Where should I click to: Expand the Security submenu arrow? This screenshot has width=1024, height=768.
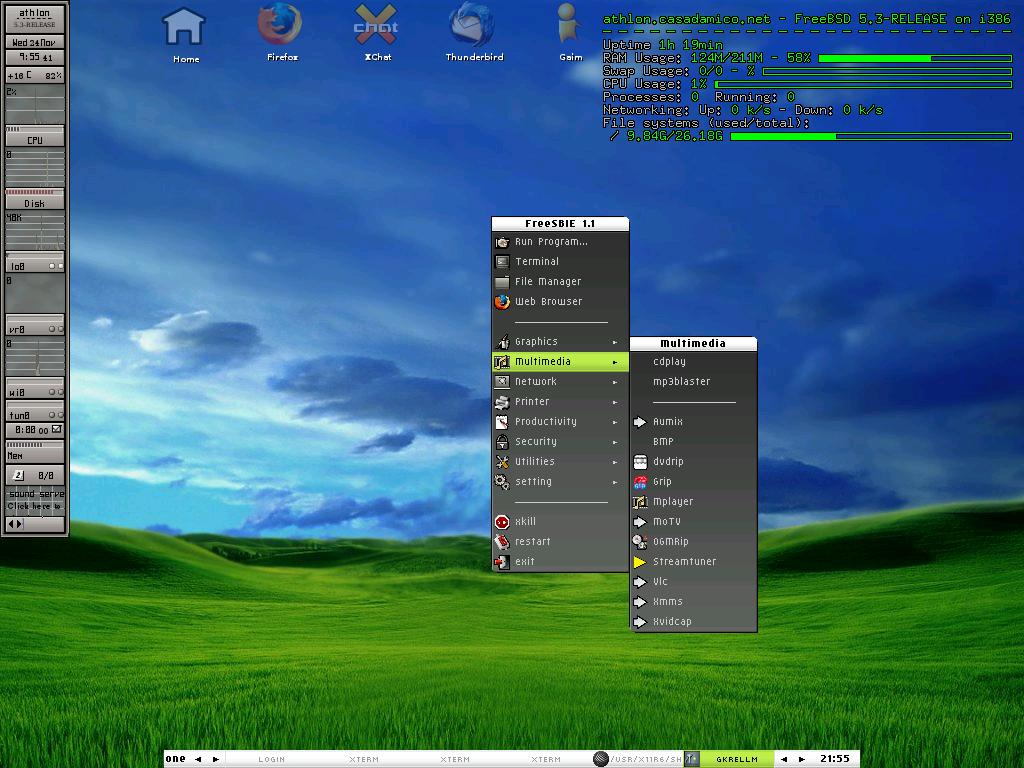615,442
